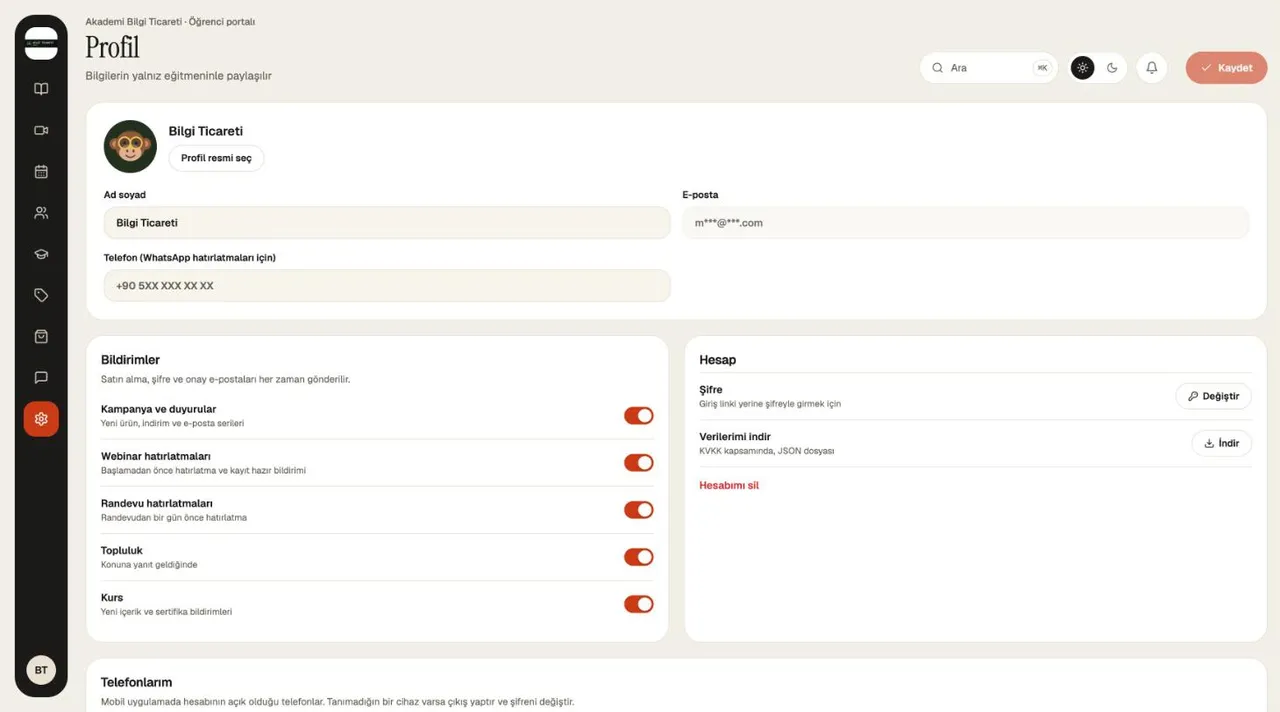Open the graduation cap sidebar icon
Screen dimensions: 1280x712
tap(41, 254)
